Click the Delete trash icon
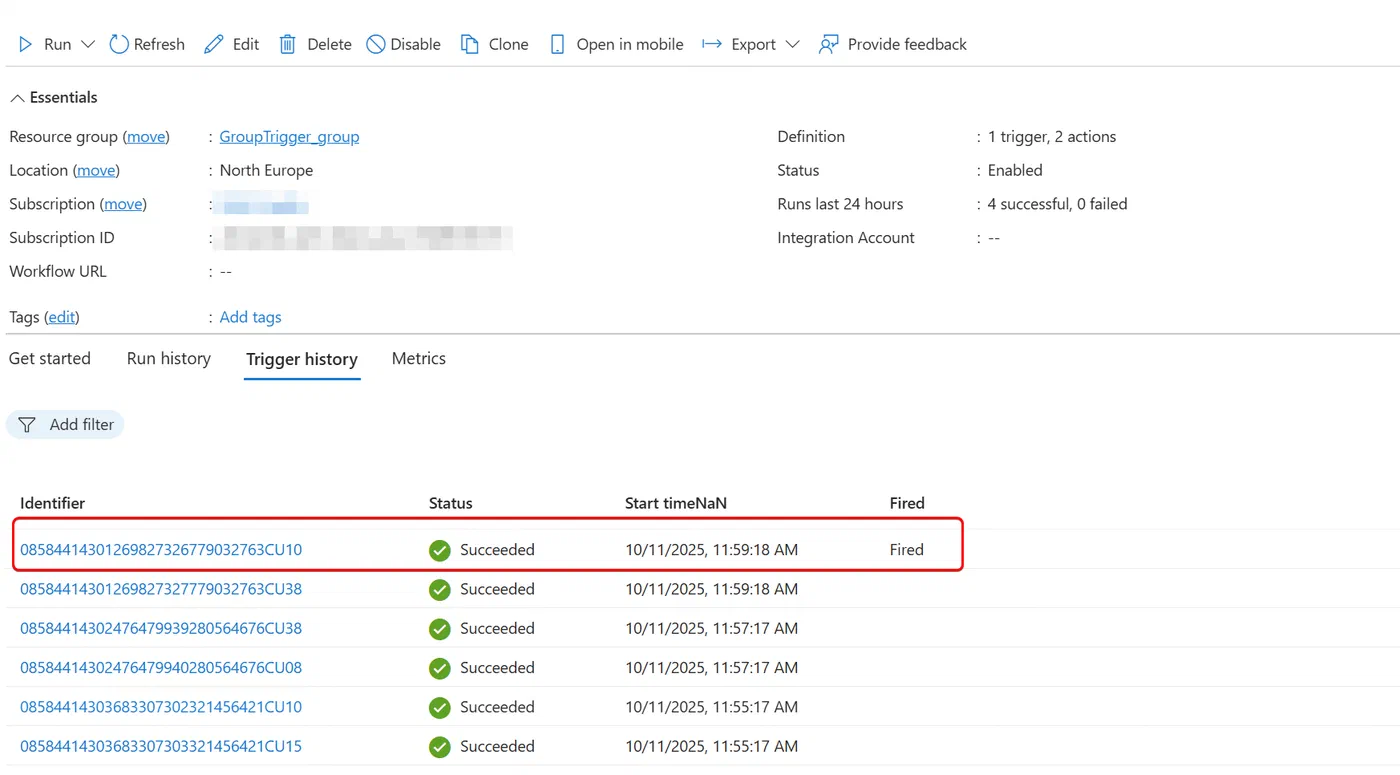 pos(288,44)
